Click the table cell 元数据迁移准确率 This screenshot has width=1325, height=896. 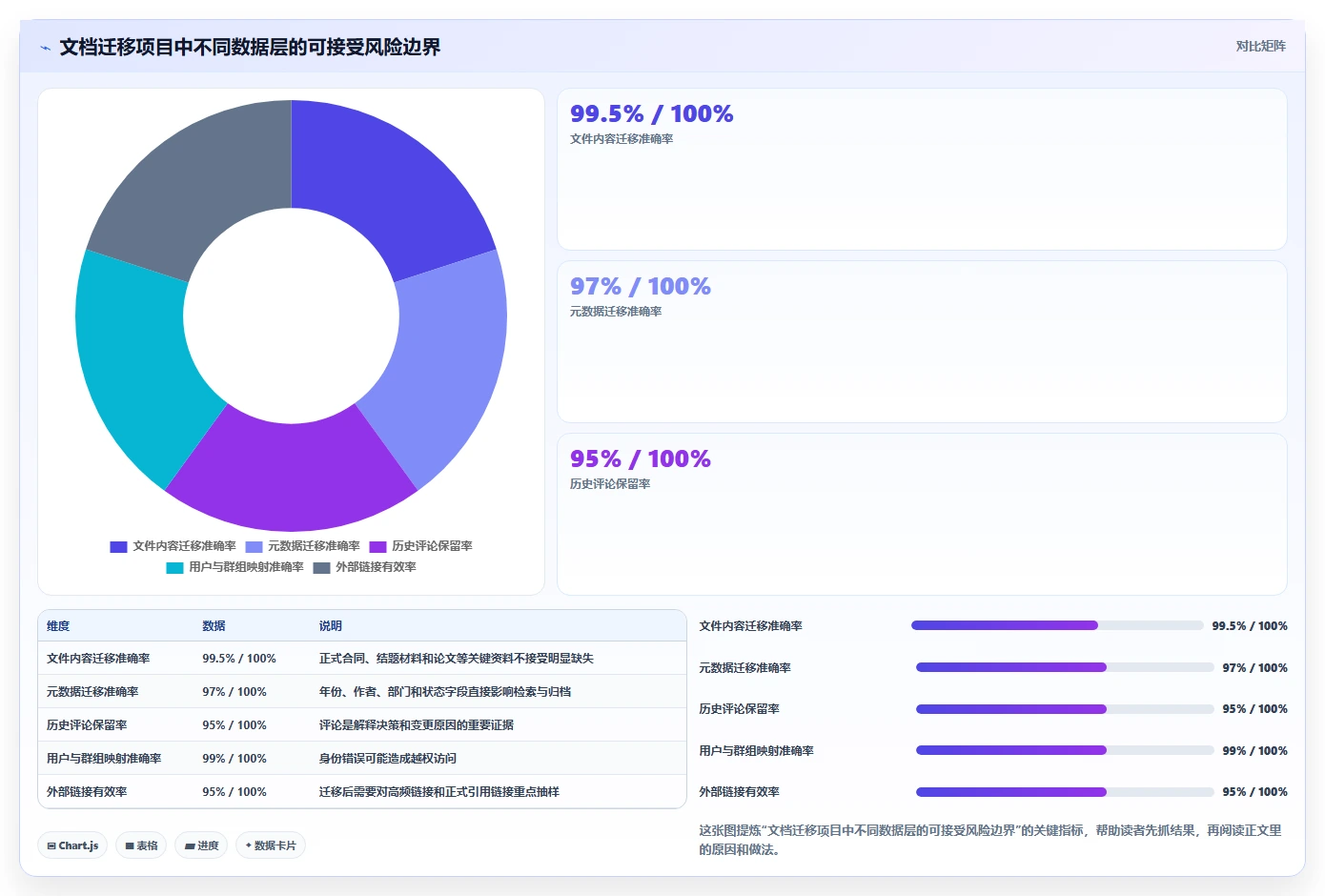(92, 692)
